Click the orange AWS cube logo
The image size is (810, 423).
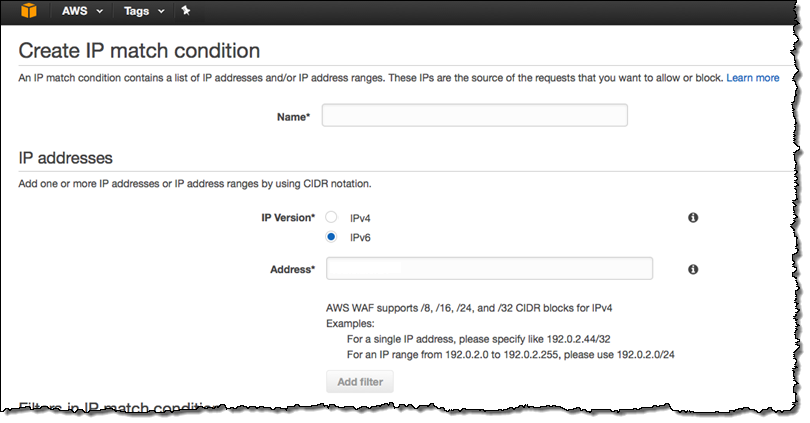(x=29, y=10)
